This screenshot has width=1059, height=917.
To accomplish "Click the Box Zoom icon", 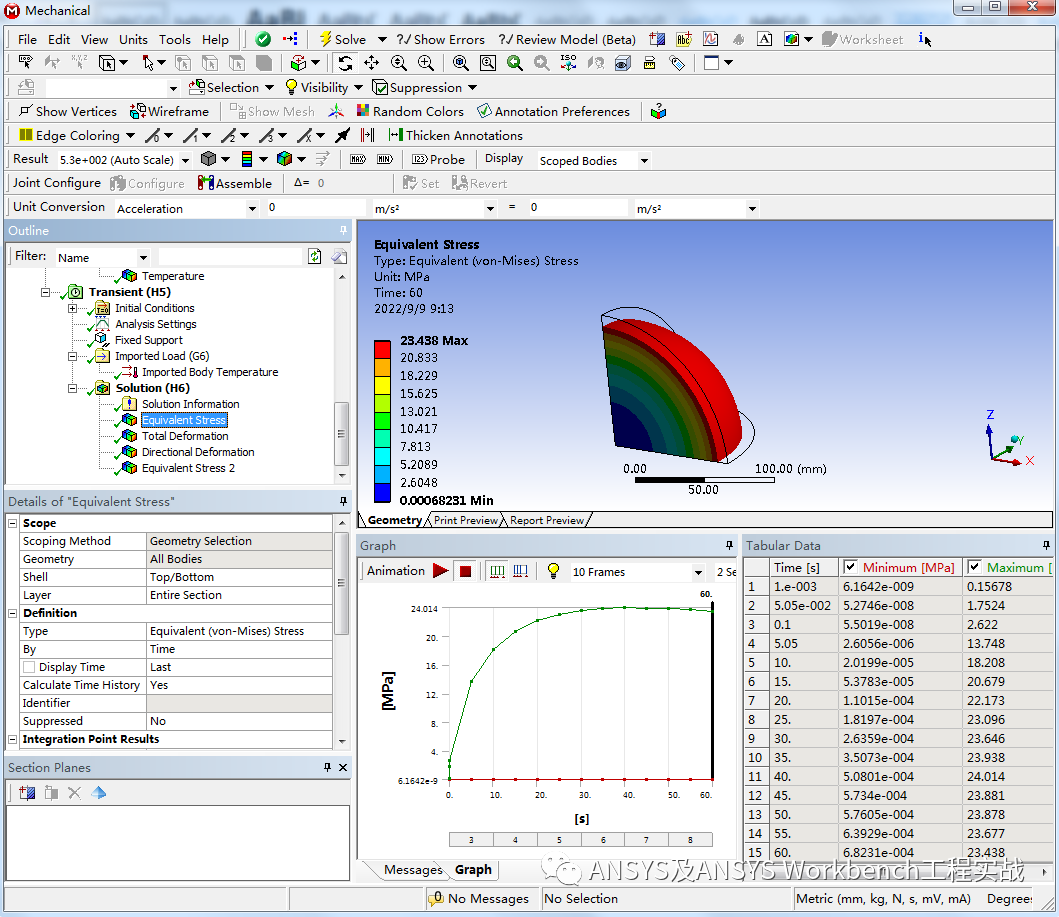I will click(488, 63).
